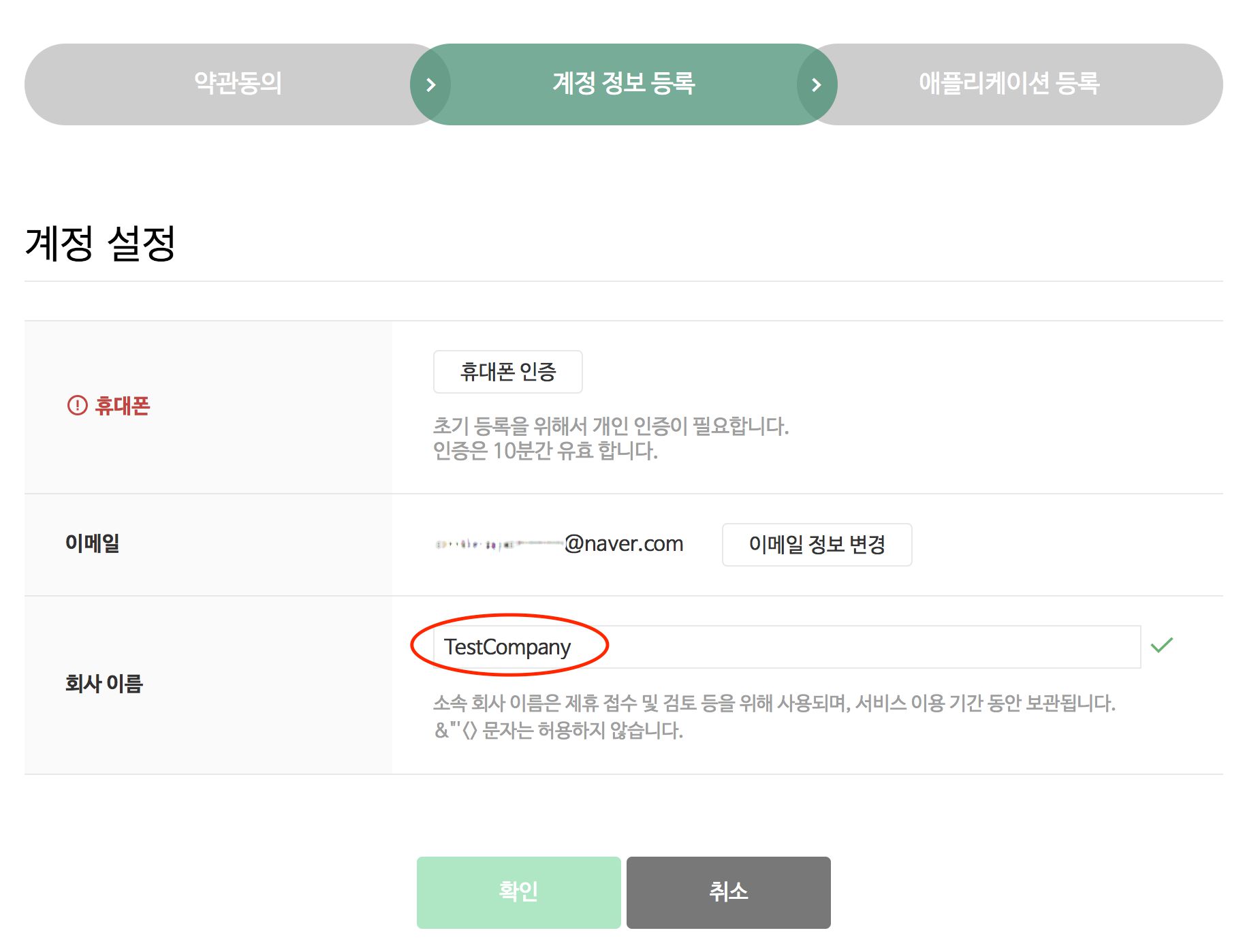Click the @naver.com email address text

[623, 544]
